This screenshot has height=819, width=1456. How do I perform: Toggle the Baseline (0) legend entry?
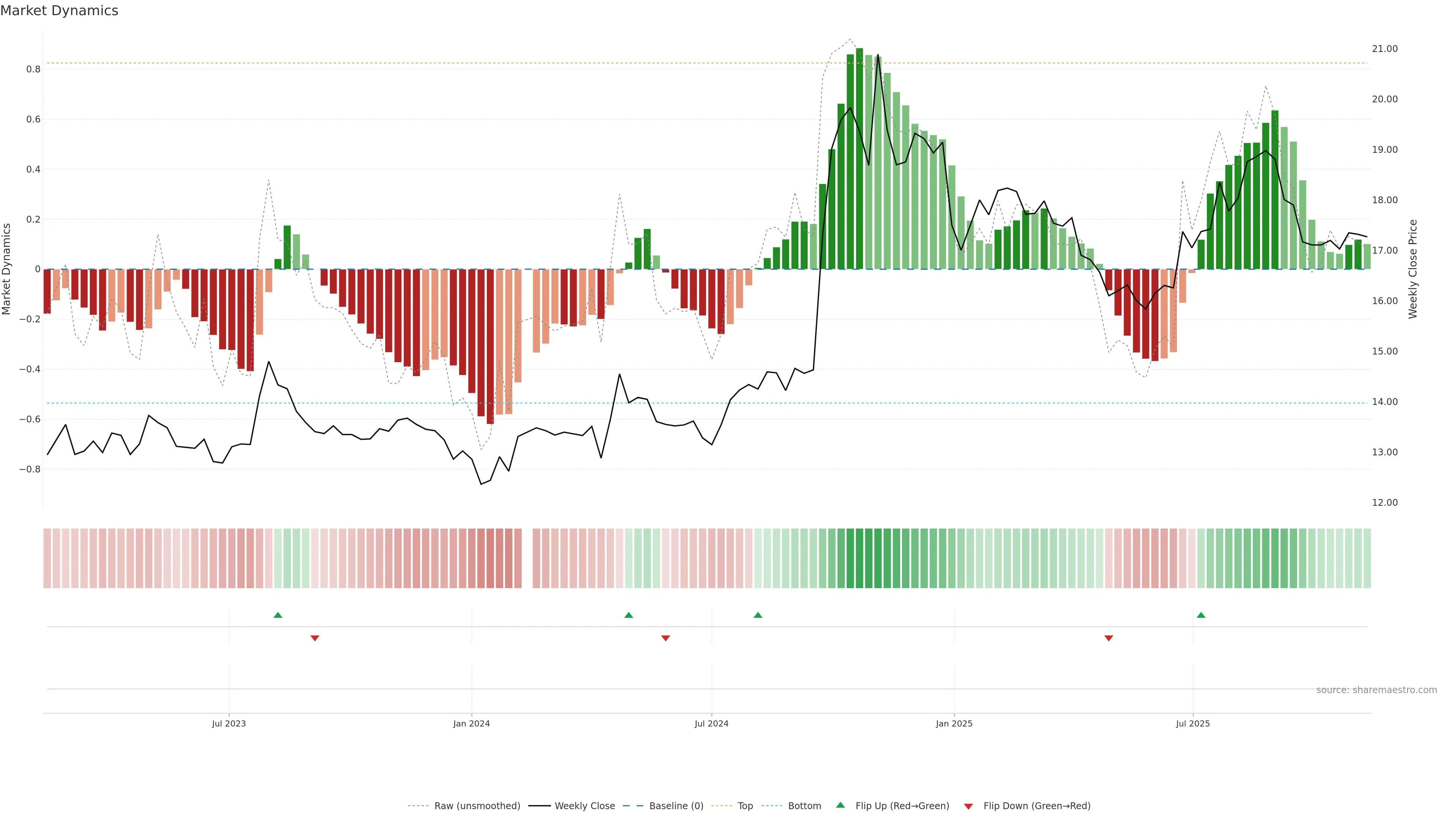(x=676, y=806)
